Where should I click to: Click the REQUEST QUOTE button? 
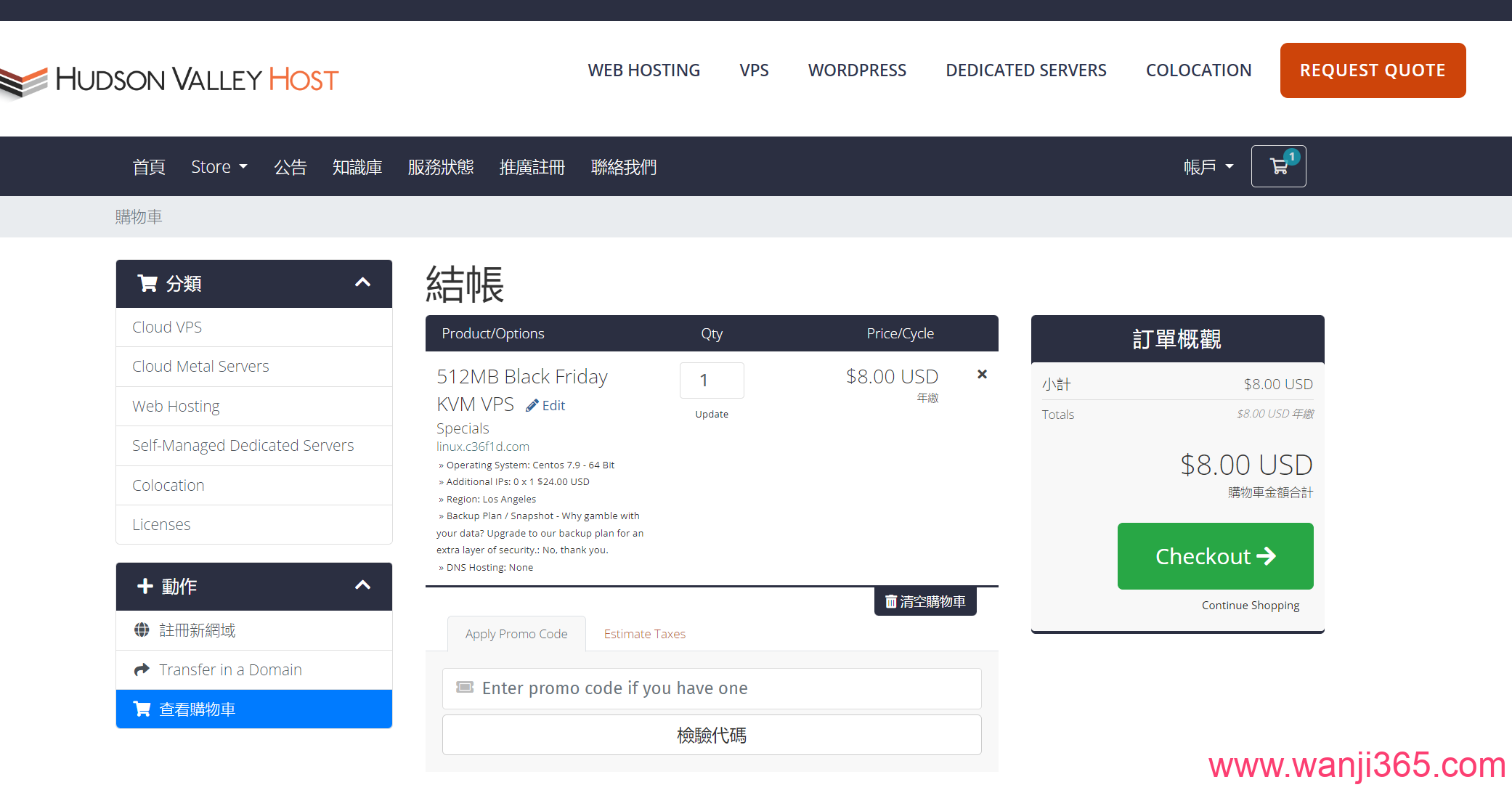pyautogui.click(x=1373, y=70)
